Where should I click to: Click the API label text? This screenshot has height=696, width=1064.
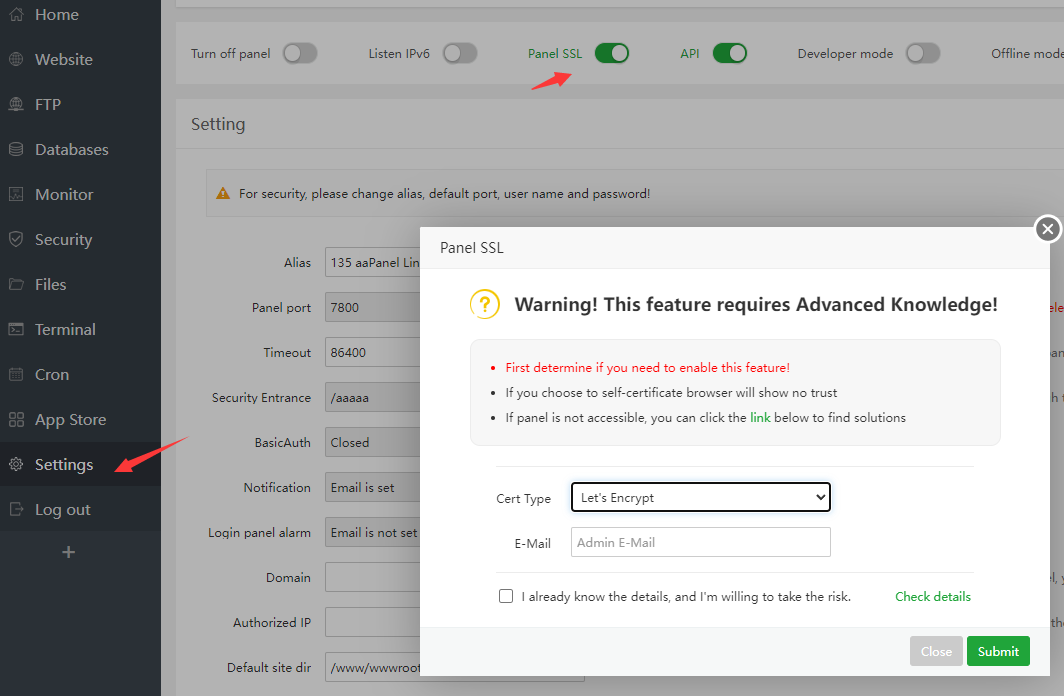click(689, 54)
